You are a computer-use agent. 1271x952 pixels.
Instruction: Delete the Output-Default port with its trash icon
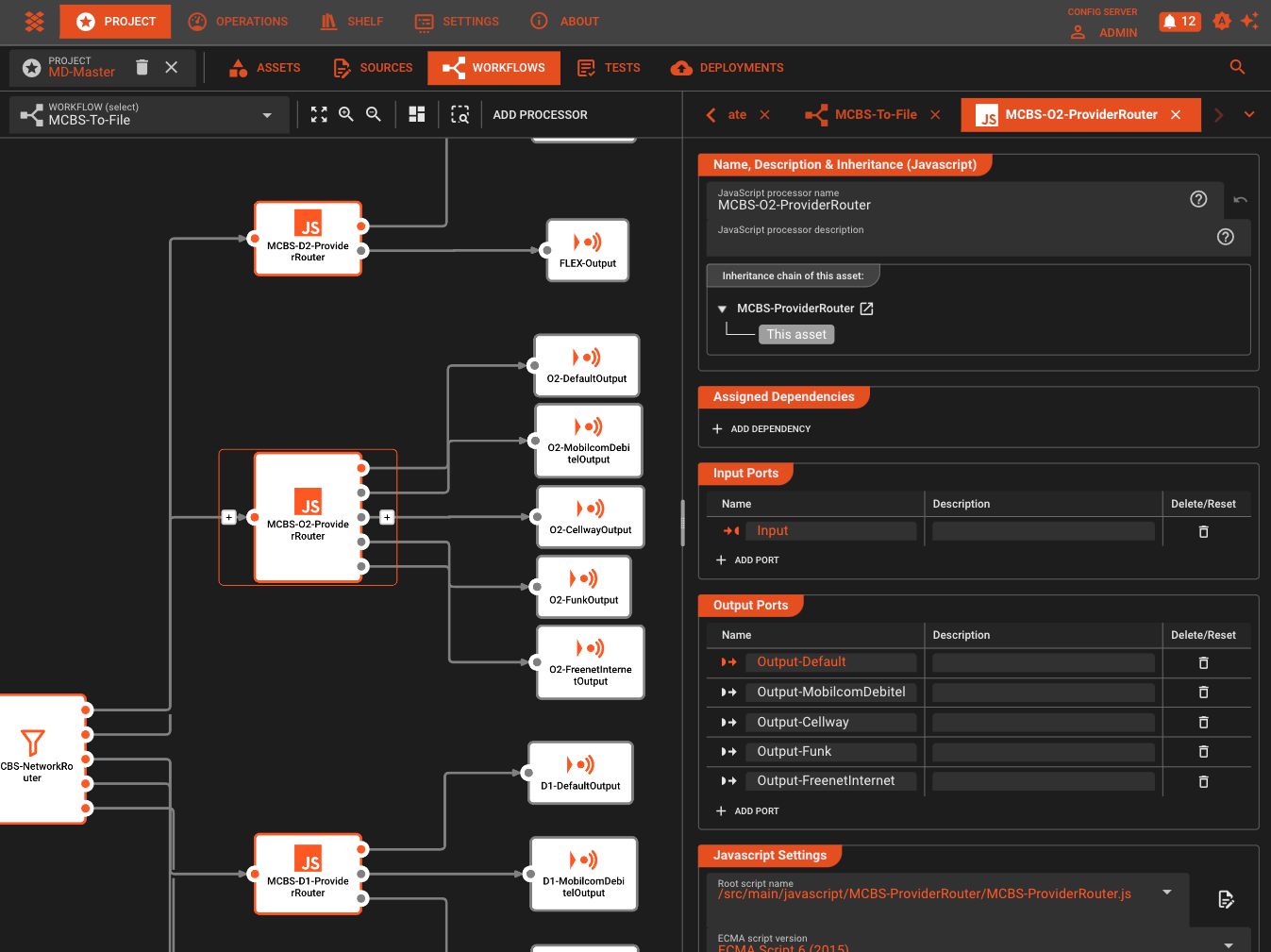(1203, 662)
